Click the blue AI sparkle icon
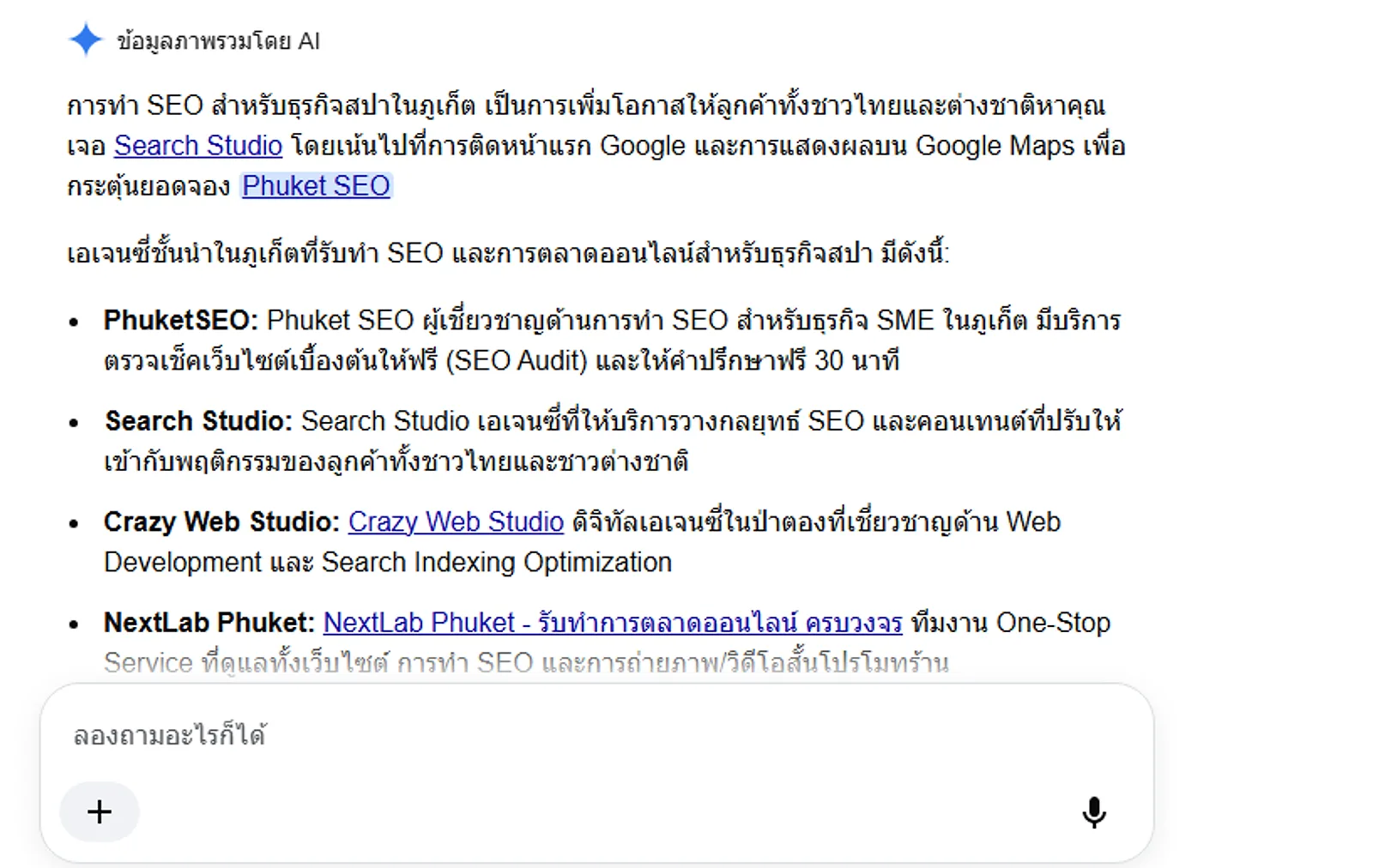1373x868 pixels. coord(86,40)
